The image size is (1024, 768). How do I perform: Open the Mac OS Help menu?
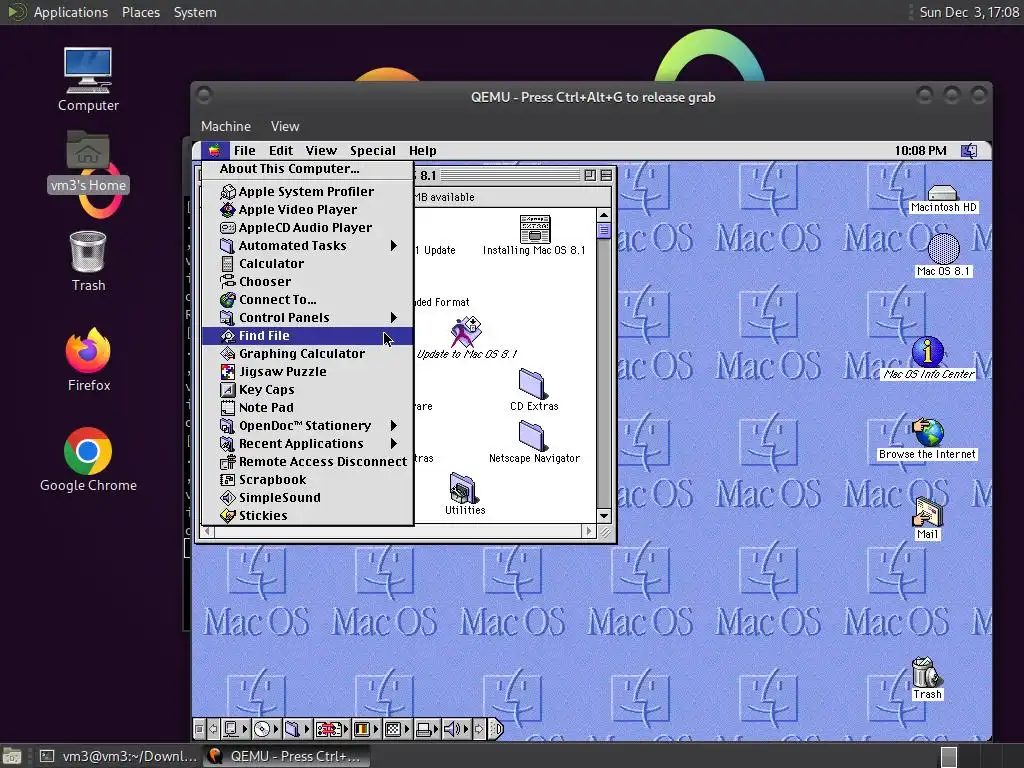423,151
